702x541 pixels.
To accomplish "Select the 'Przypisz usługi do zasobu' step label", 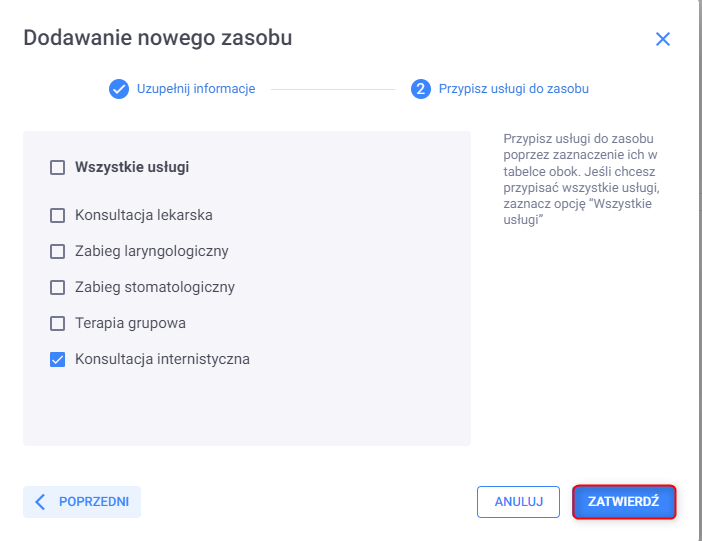I will pyautogui.click(x=513, y=89).
